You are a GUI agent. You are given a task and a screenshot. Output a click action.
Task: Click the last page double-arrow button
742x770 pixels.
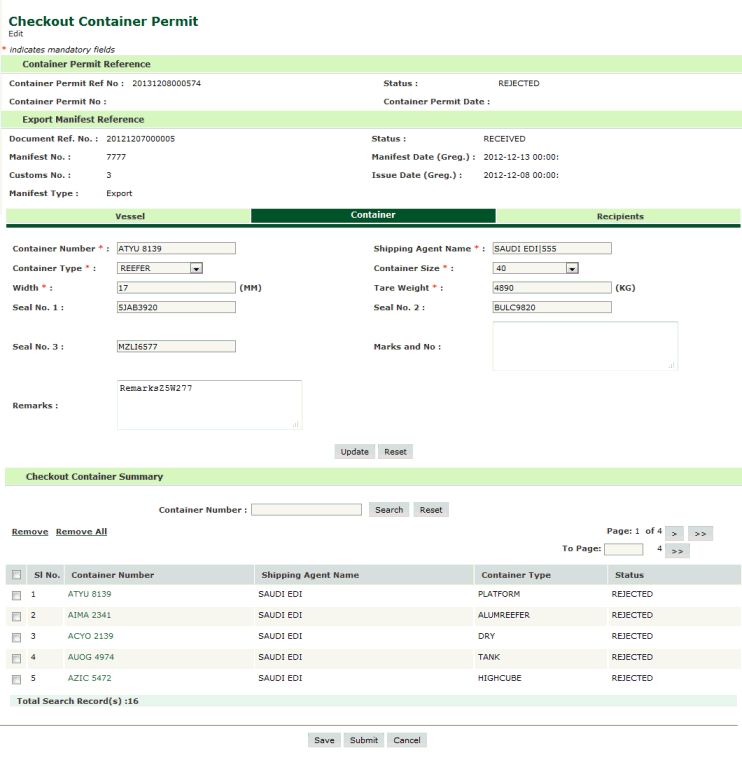click(701, 533)
